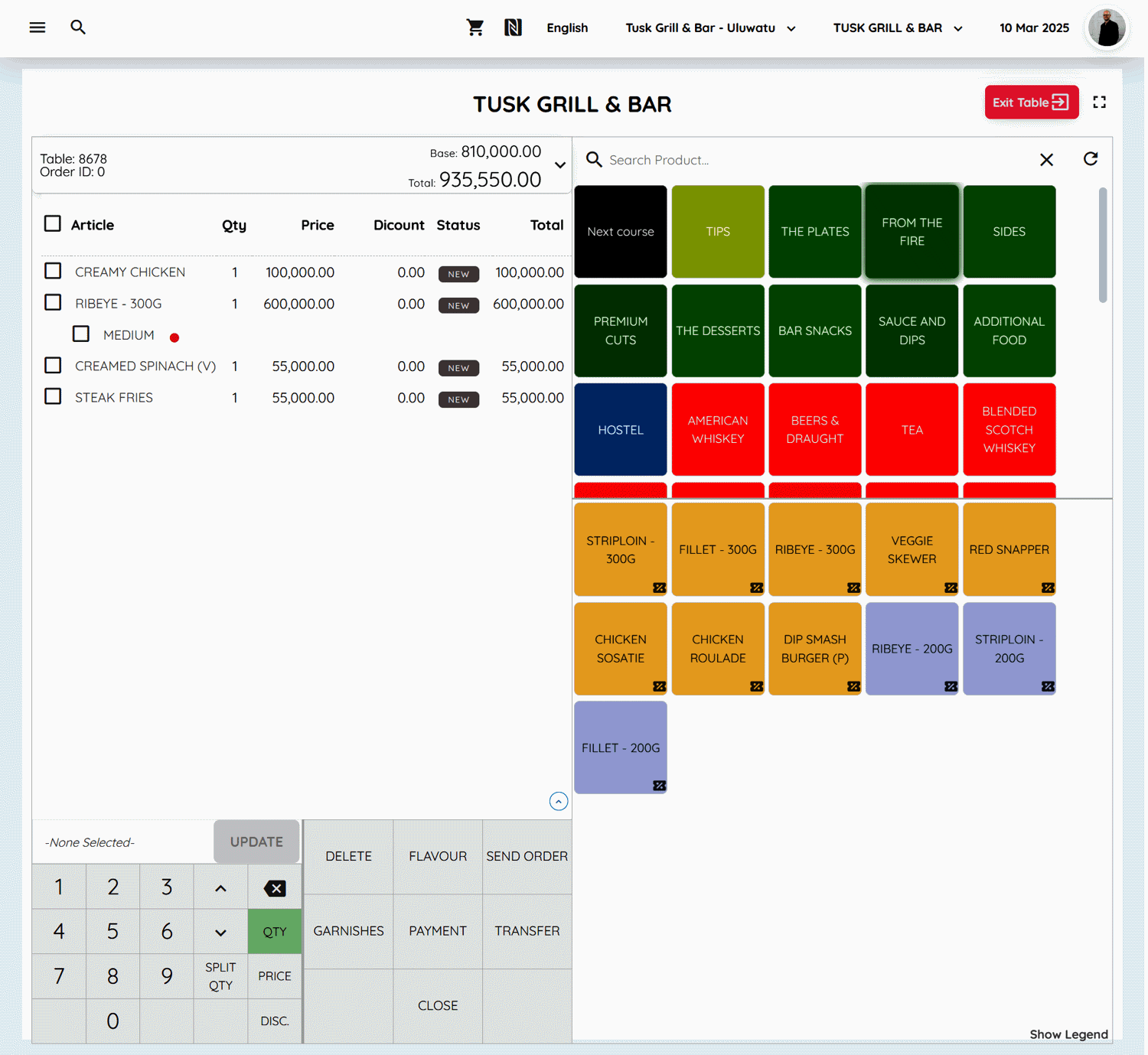Screen dimensions: 1148x1055
Task: Check the STEAK FRIES checkbox
Action: (x=52, y=396)
